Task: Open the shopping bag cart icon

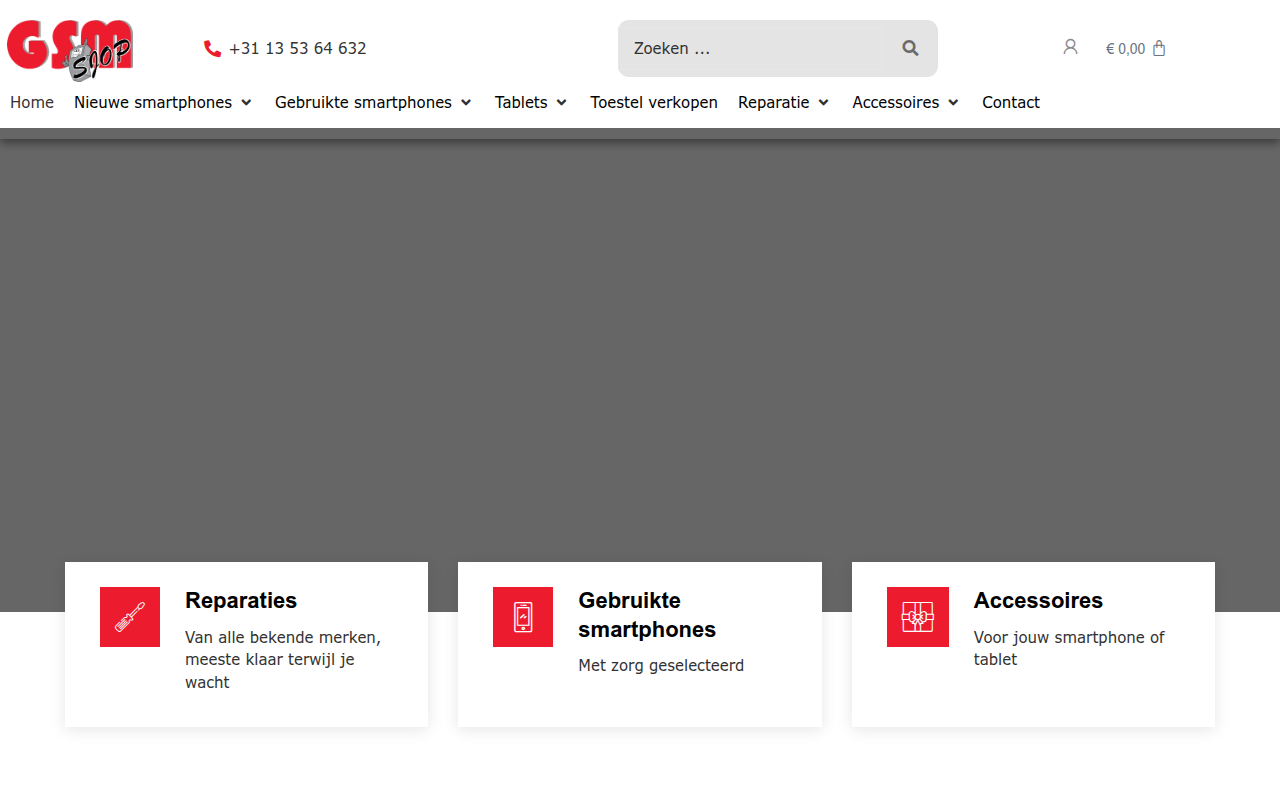Action: point(1159,48)
